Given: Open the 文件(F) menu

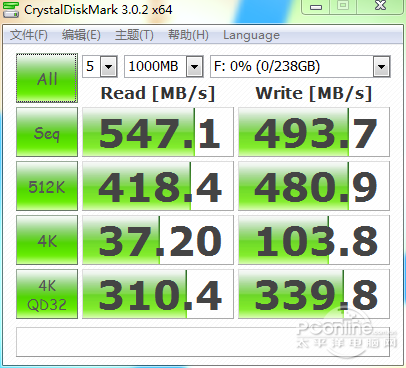Looking at the screenshot, I should [29, 35].
